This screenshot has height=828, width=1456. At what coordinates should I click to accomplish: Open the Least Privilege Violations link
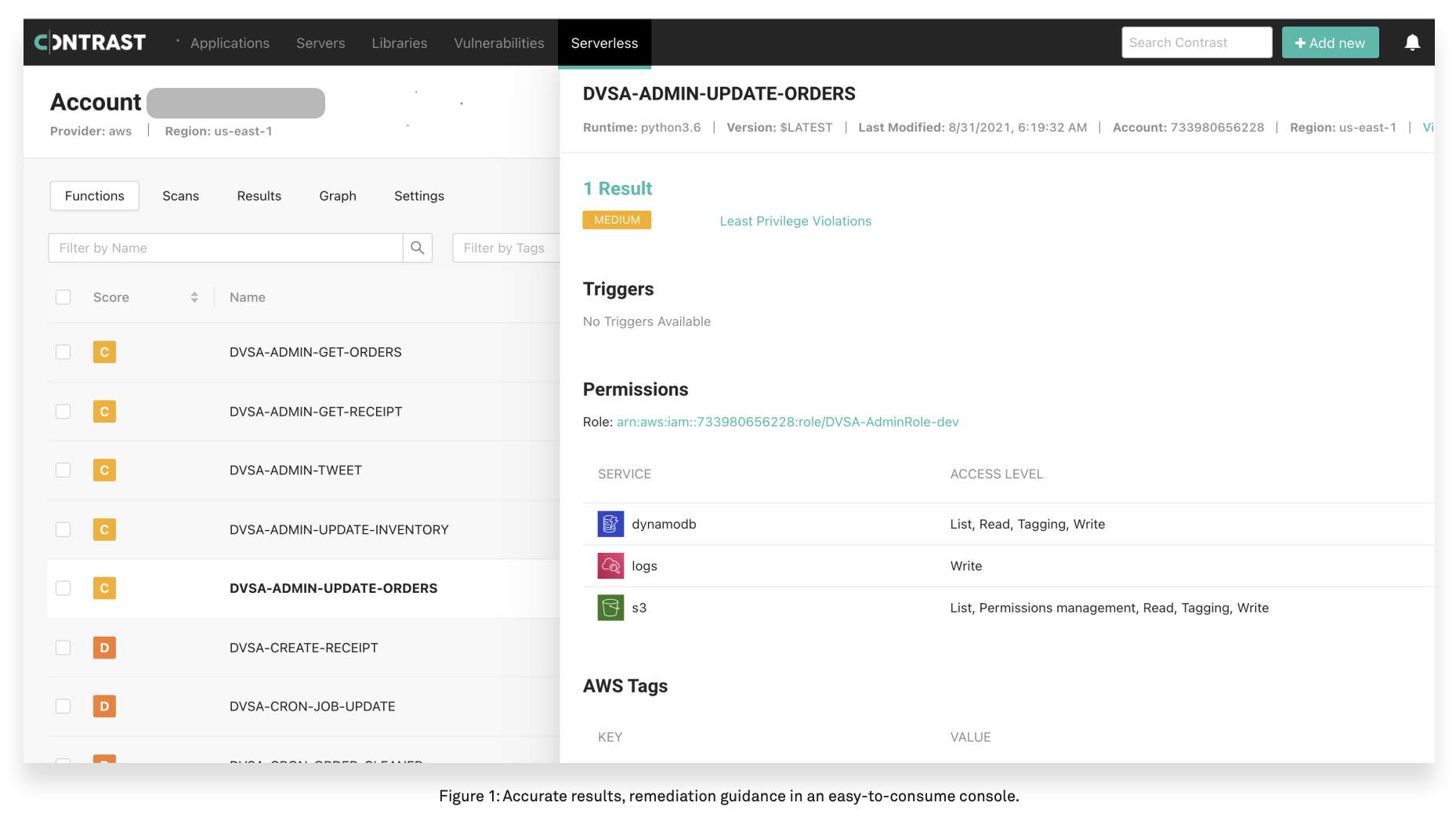pos(795,221)
